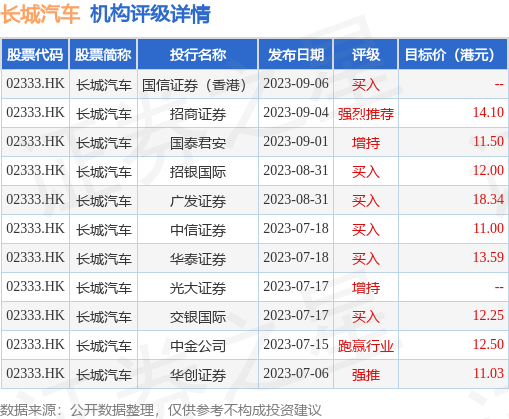The height and width of the screenshot is (419, 509).
Task: Click the 投行名称 column header
Action: pyautogui.click(x=198, y=55)
